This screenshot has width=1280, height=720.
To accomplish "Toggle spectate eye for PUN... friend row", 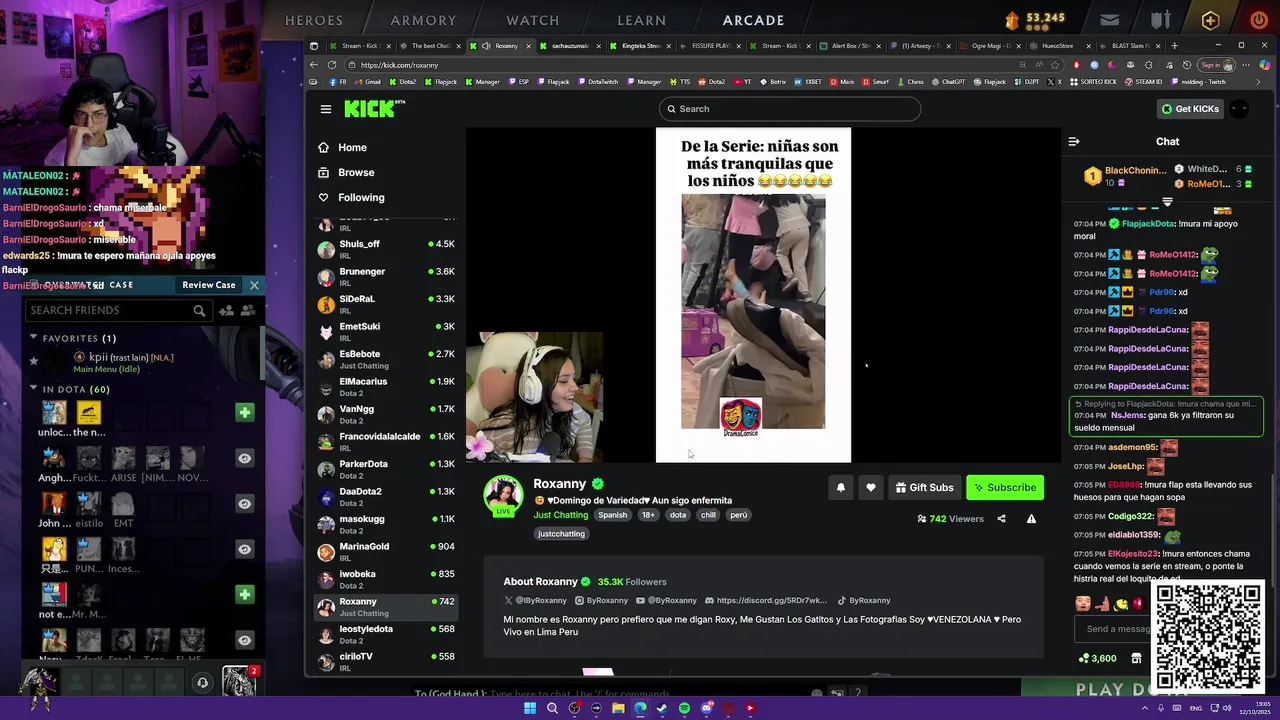I will (x=245, y=549).
